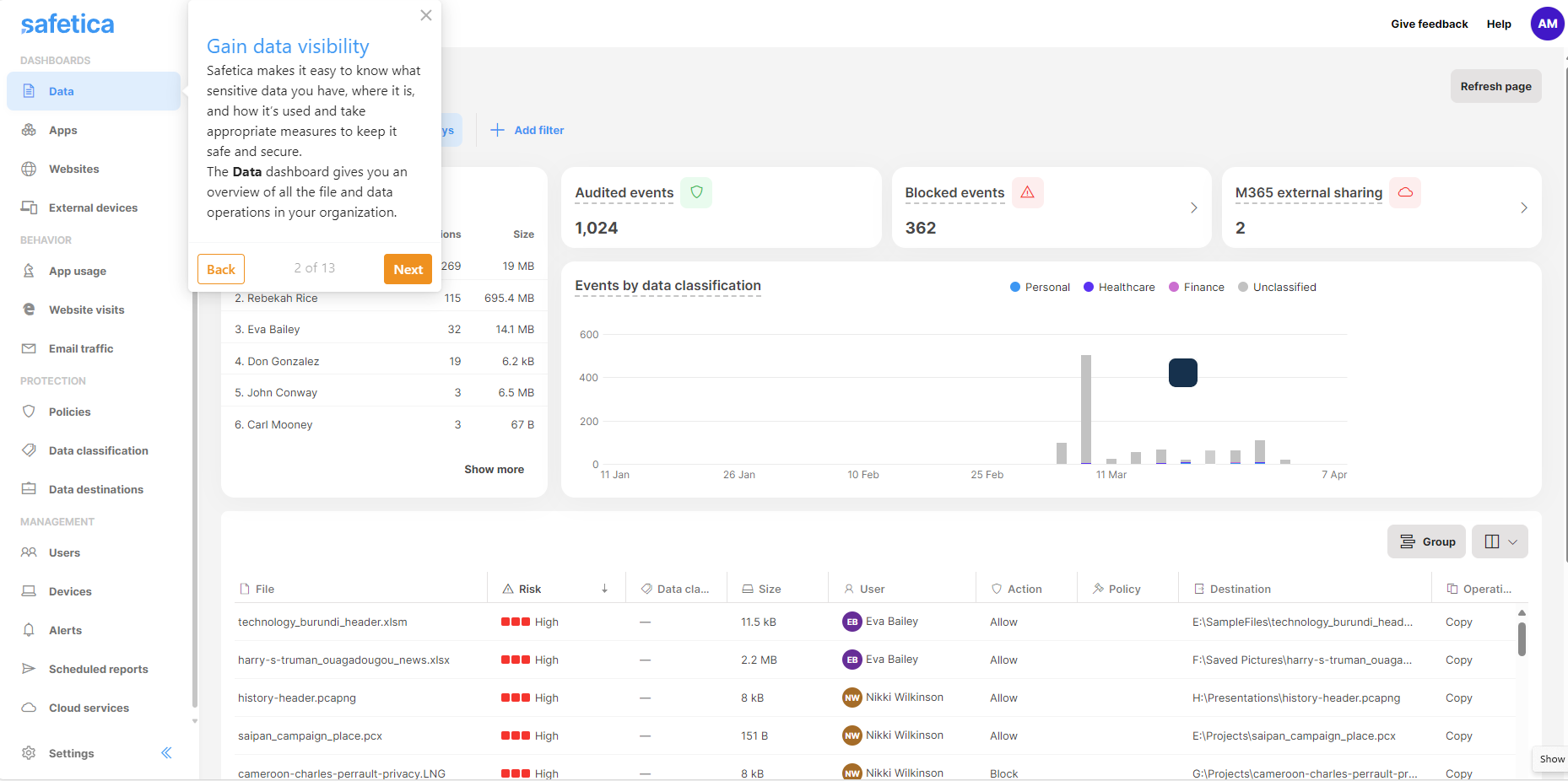The image size is (1568, 781).
Task: Toggle Unclassified legend series
Action: click(1277, 287)
